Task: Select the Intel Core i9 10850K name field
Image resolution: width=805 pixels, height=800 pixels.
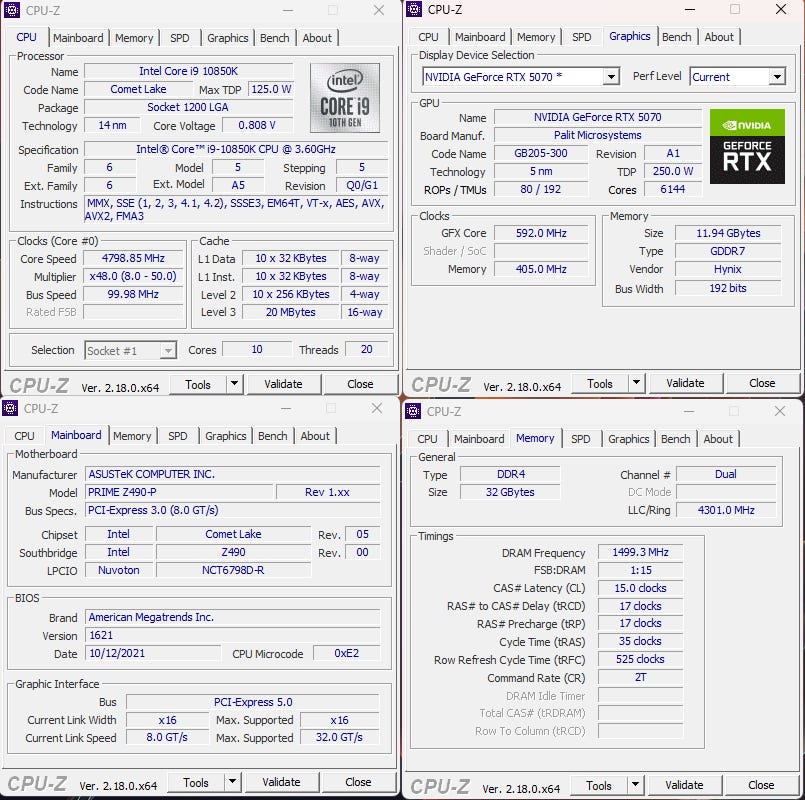Action: tap(188, 71)
